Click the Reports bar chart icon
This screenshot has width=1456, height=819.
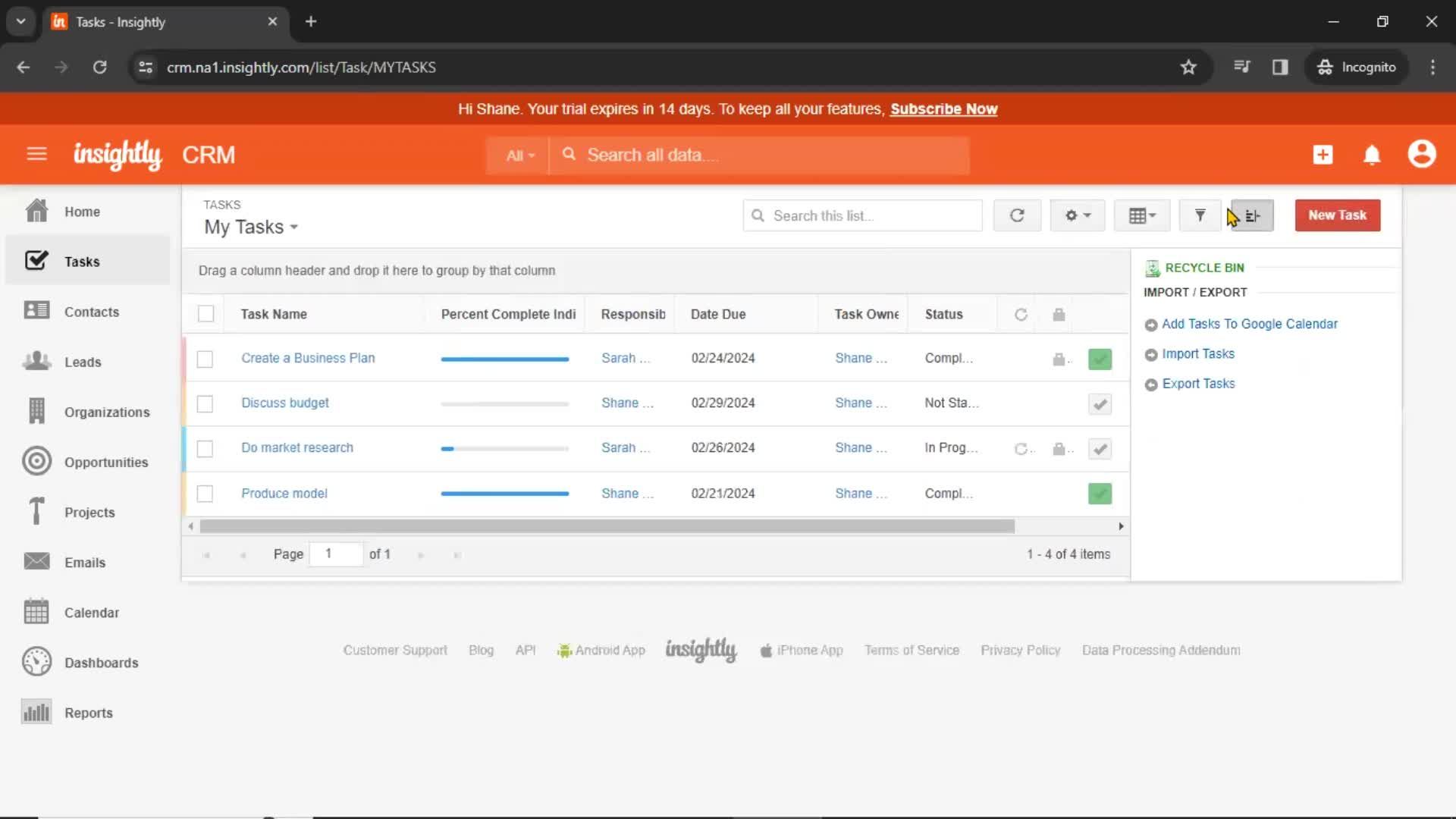[x=36, y=712]
